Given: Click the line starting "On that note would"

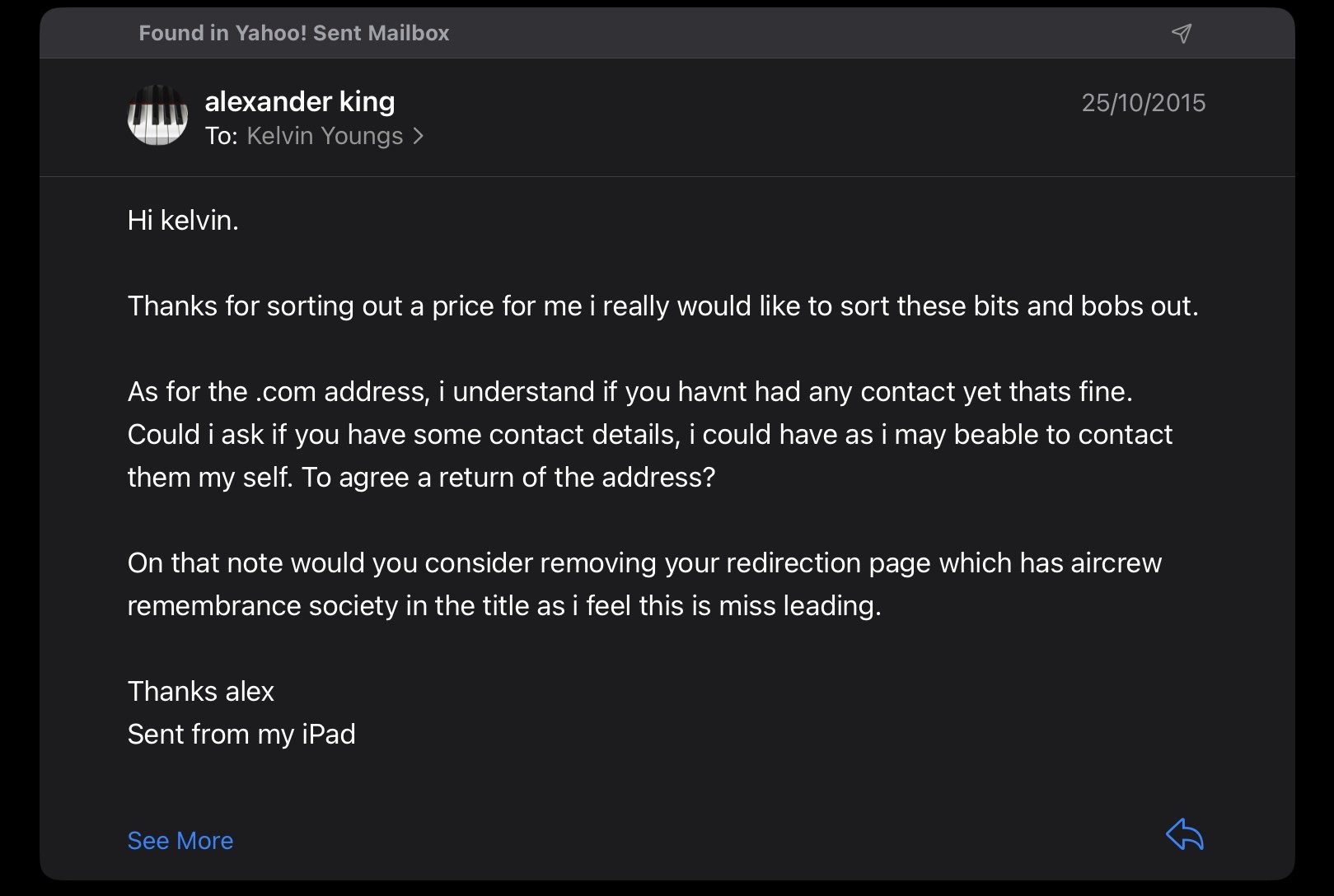Looking at the screenshot, I should [644, 562].
